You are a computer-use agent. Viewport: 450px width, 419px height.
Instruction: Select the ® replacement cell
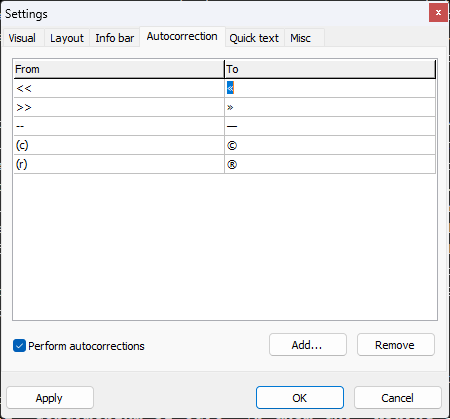(330, 164)
